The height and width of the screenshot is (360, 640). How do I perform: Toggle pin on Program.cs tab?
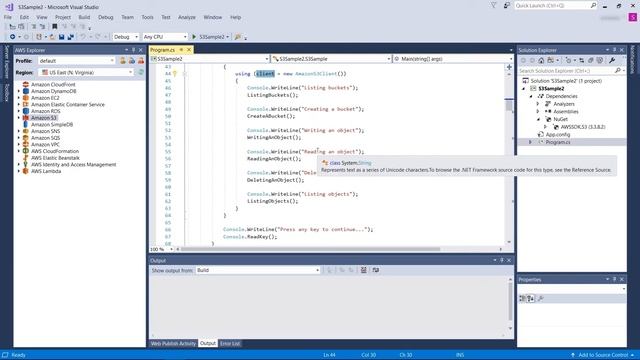[181, 50]
